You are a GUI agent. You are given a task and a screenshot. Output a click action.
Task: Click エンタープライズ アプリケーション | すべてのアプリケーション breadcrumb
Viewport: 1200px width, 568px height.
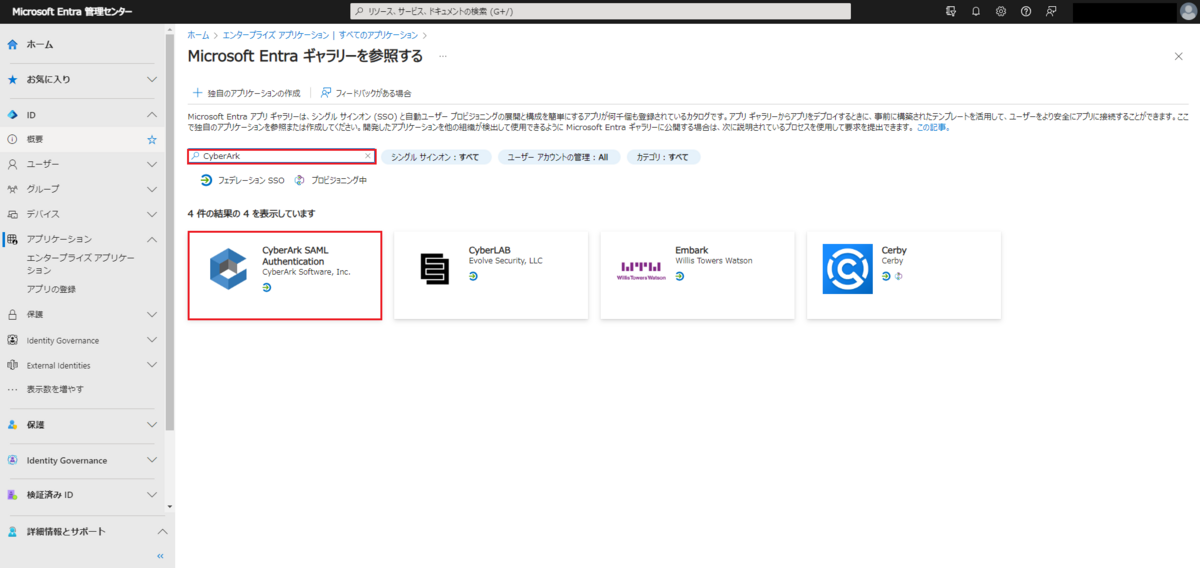(x=320, y=35)
